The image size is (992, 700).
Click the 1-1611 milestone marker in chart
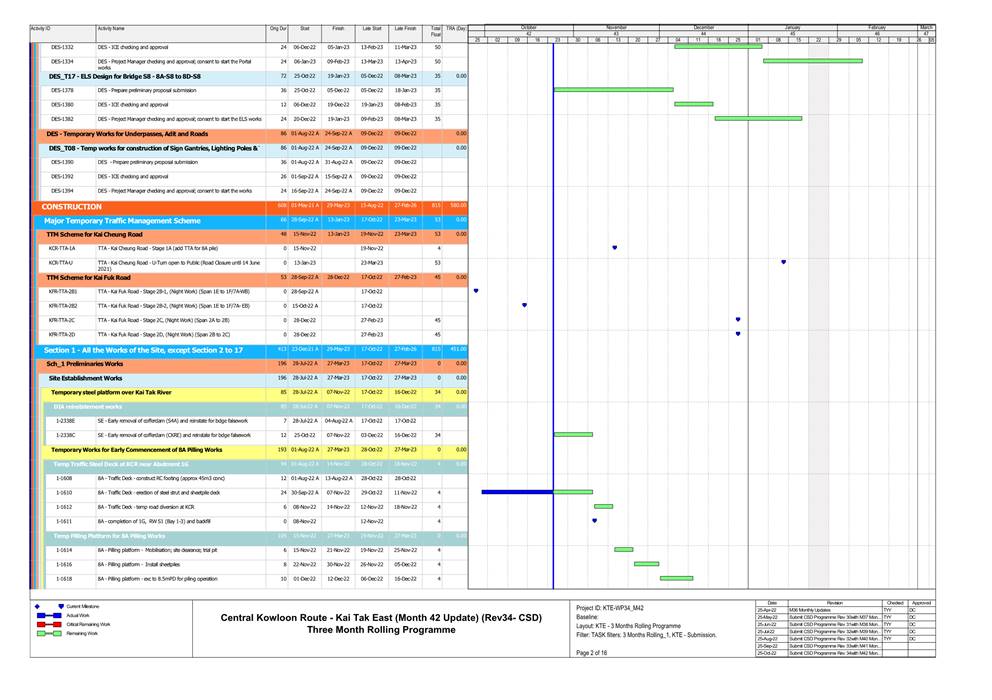[x=594, y=520]
